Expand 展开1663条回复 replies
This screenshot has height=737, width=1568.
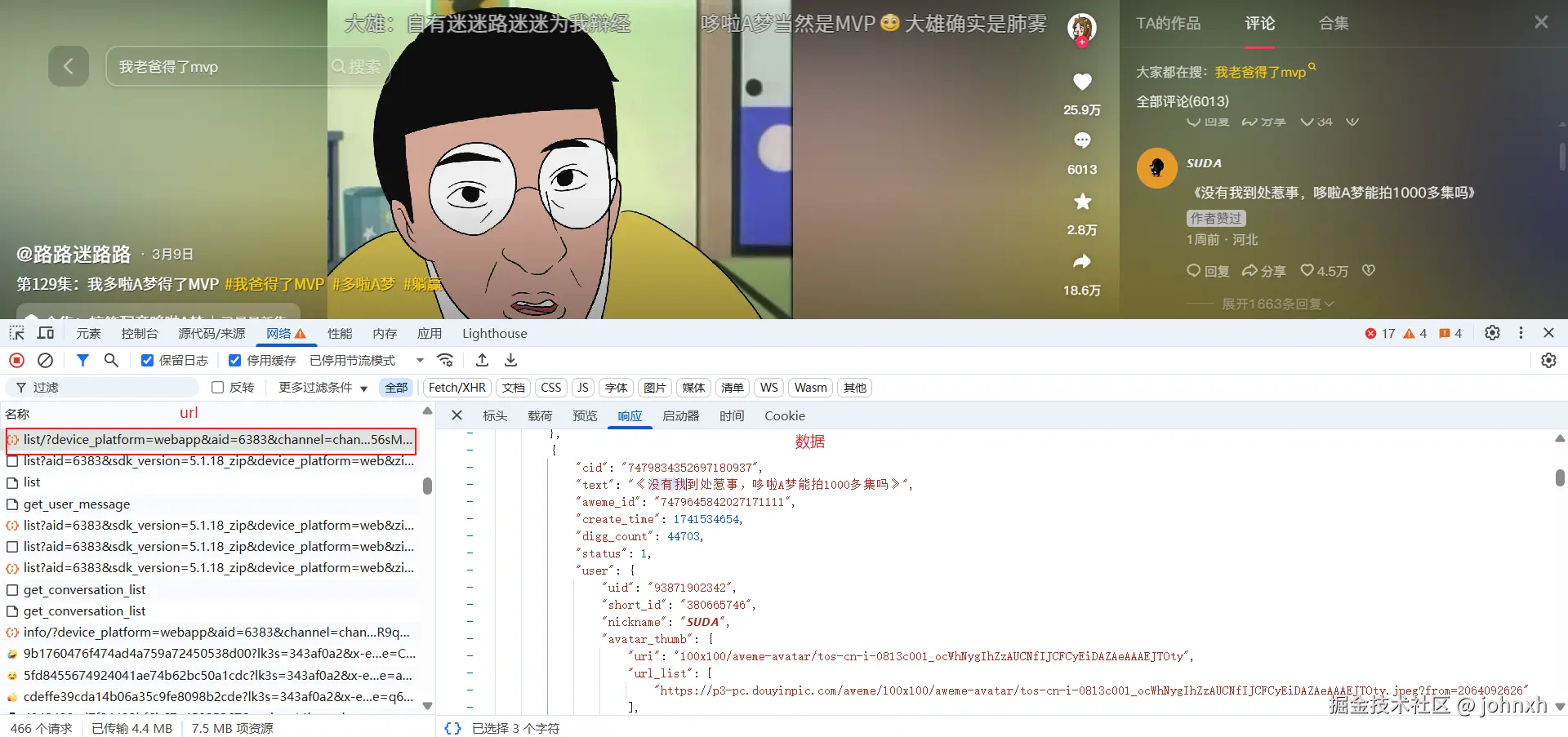click(x=1278, y=304)
